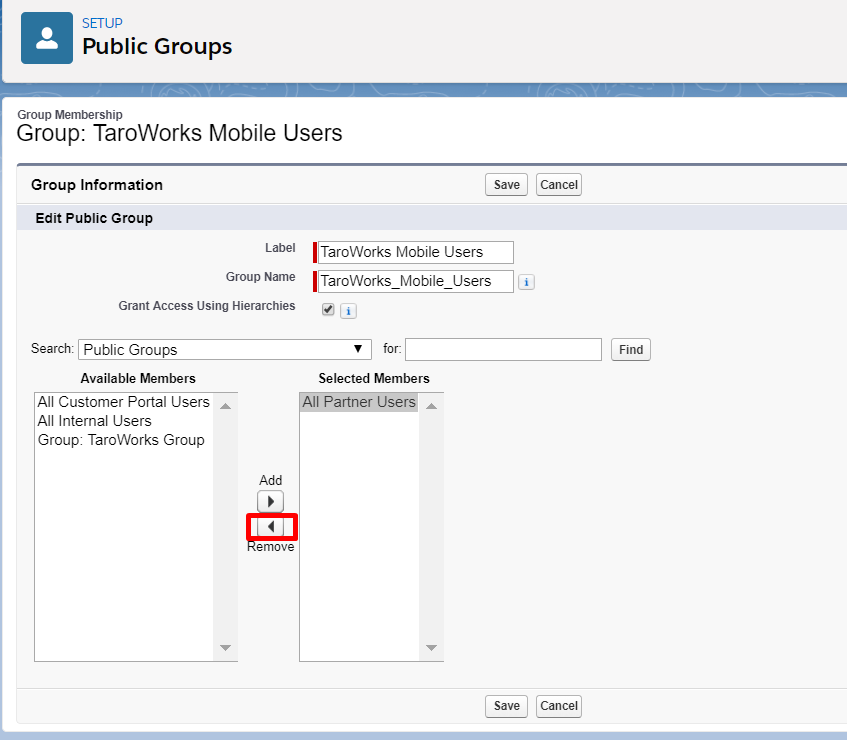This screenshot has height=740, width=847.
Task: Click the Find button
Action: pos(630,349)
